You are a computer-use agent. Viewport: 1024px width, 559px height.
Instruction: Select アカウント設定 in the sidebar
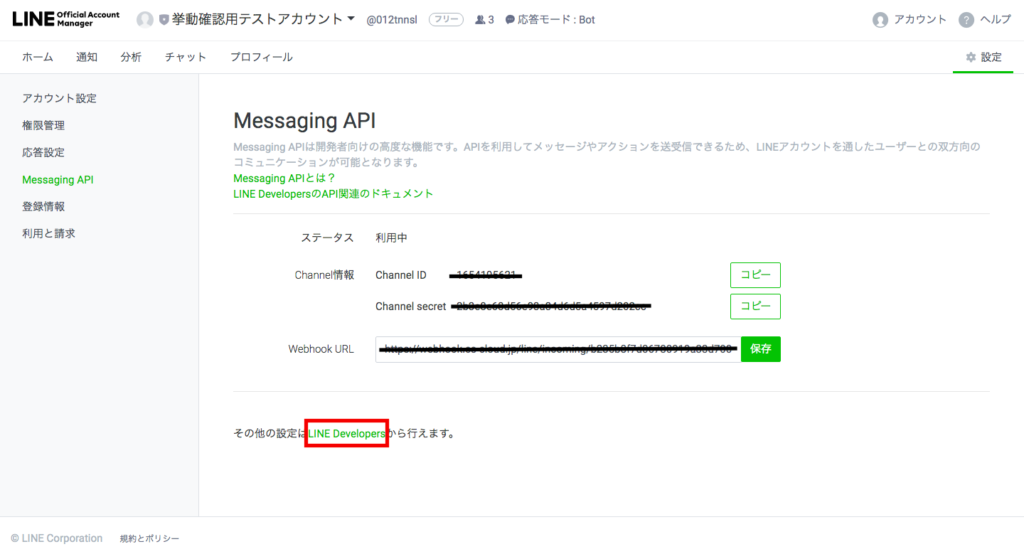tap(59, 99)
